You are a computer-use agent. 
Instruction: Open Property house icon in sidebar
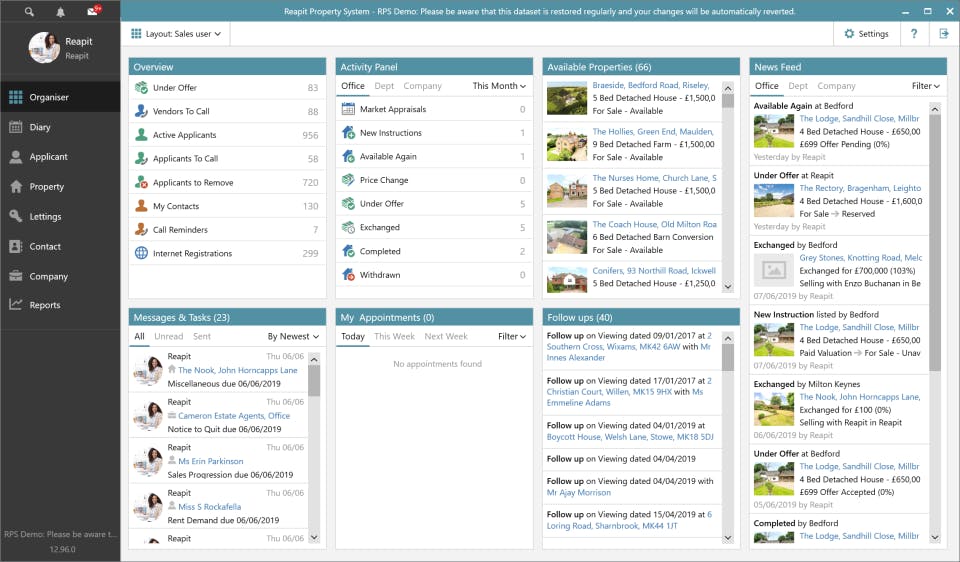[16, 187]
